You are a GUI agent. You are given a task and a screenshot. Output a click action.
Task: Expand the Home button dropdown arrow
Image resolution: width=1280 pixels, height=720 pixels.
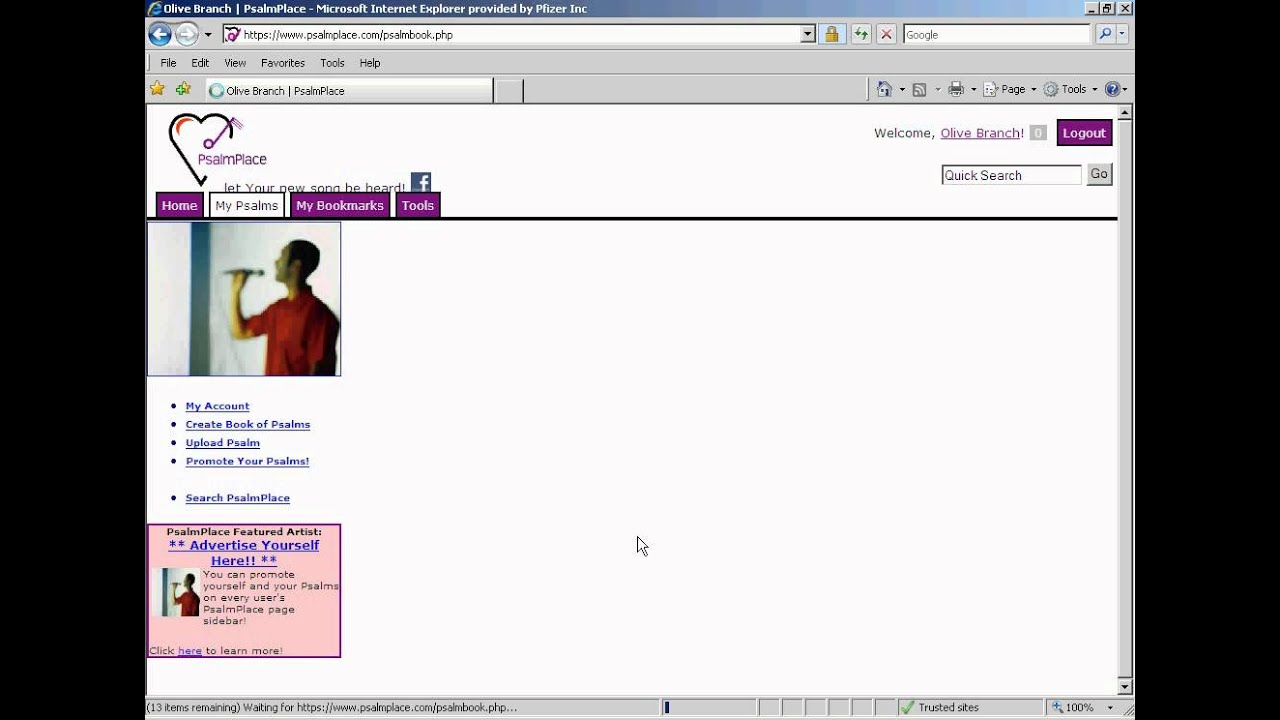[x=902, y=89]
